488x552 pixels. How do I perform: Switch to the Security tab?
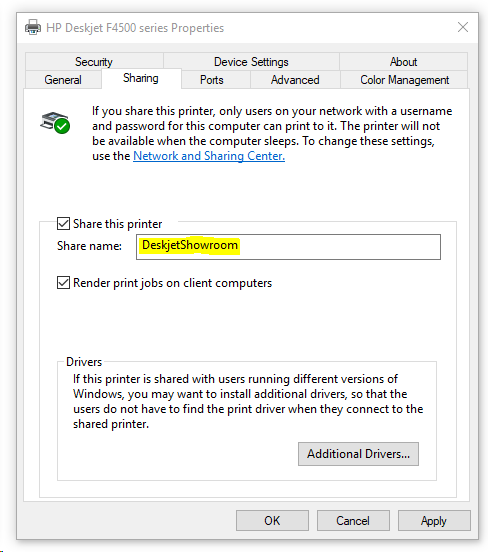pos(94,62)
